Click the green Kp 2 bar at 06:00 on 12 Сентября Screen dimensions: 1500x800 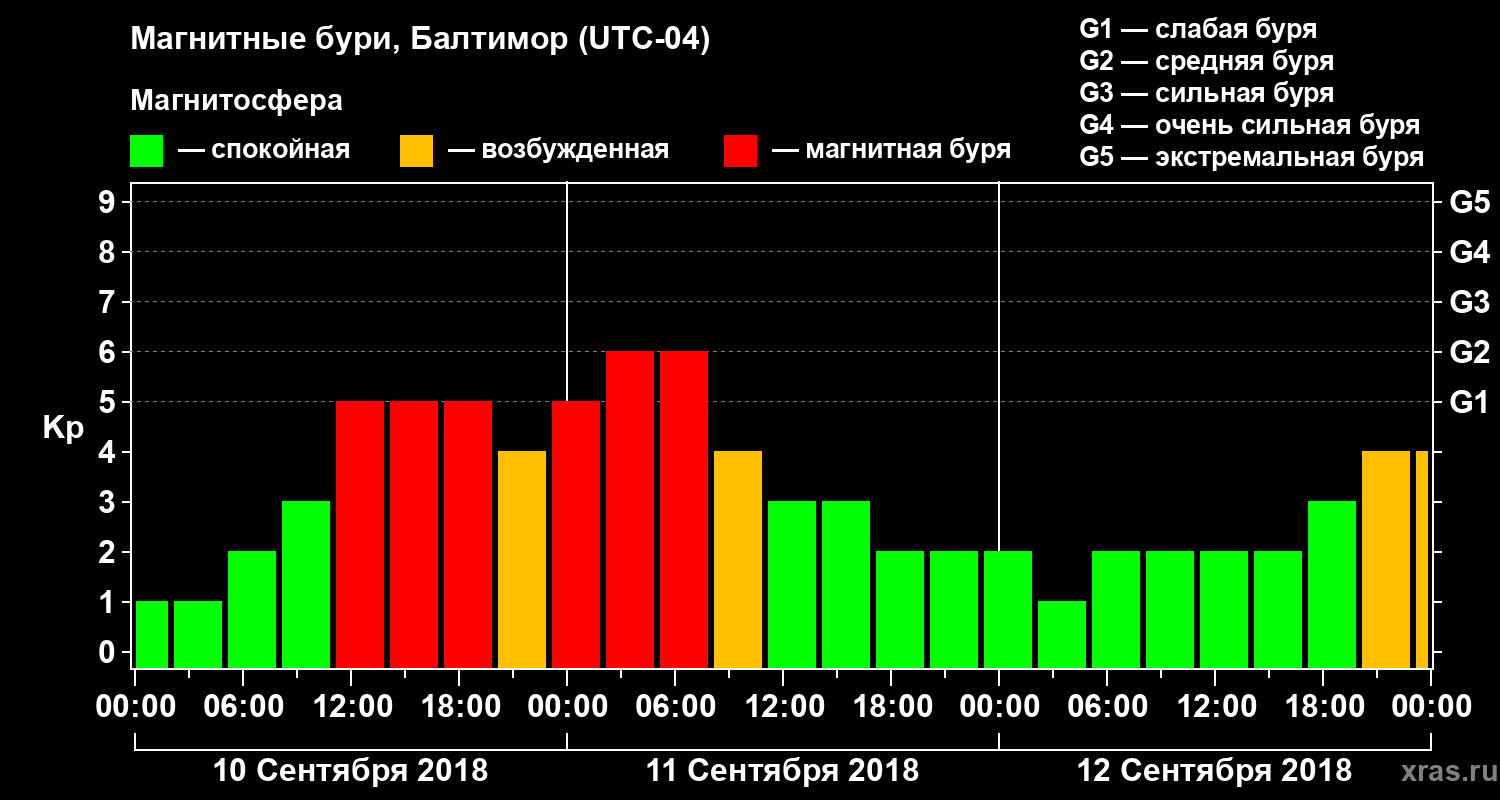[x=1116, y=609]
